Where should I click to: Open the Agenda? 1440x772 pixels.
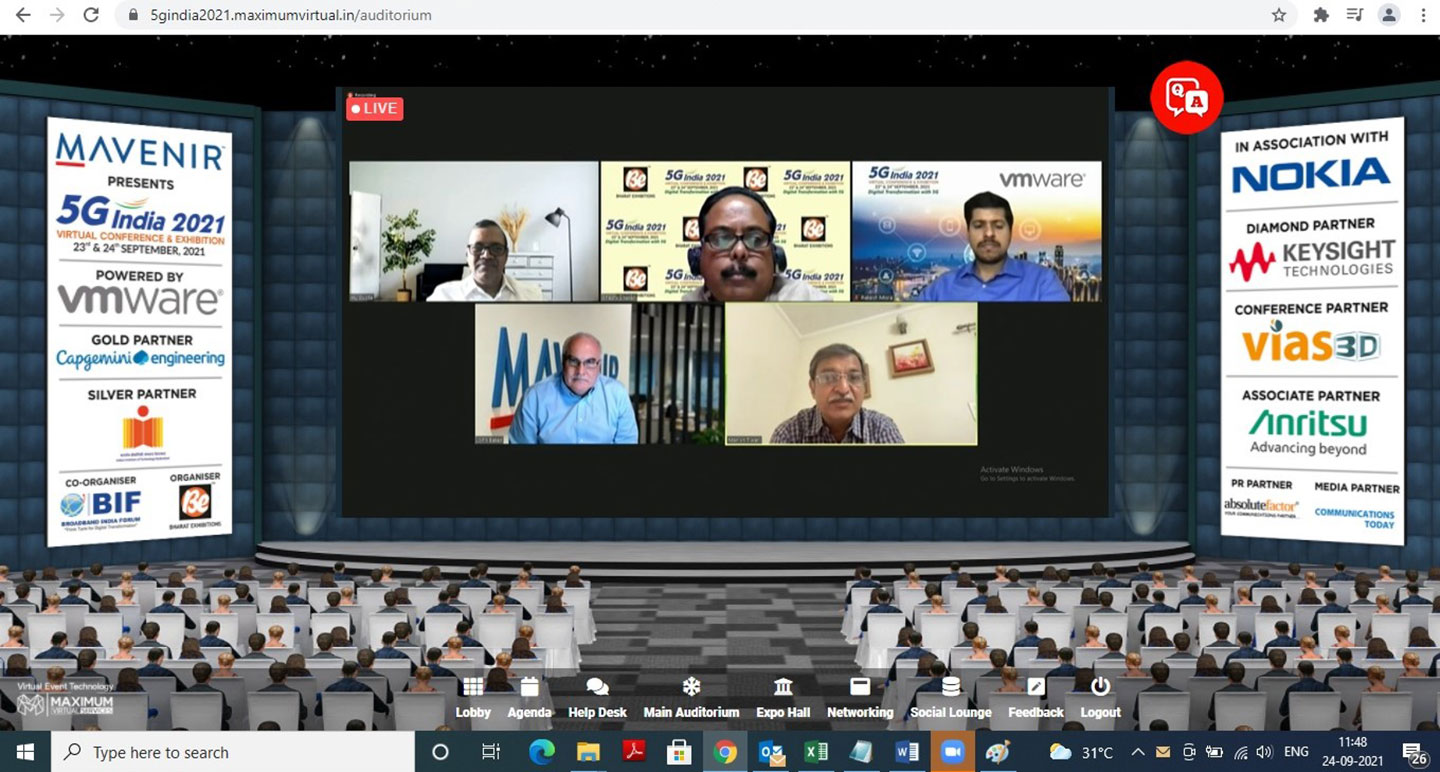point(529,698)
